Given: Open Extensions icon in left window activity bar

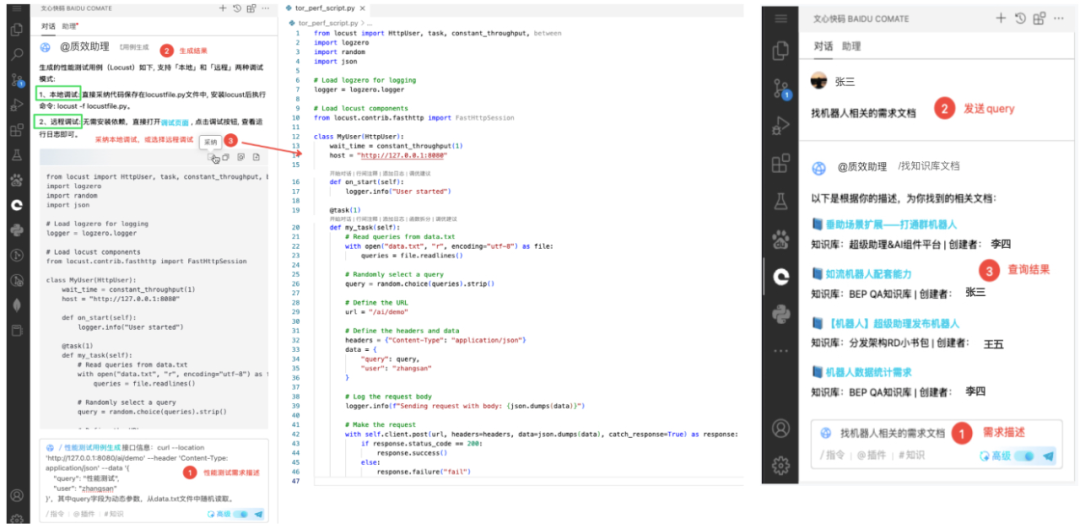Looking at the screenshot, I should (17, 130).
